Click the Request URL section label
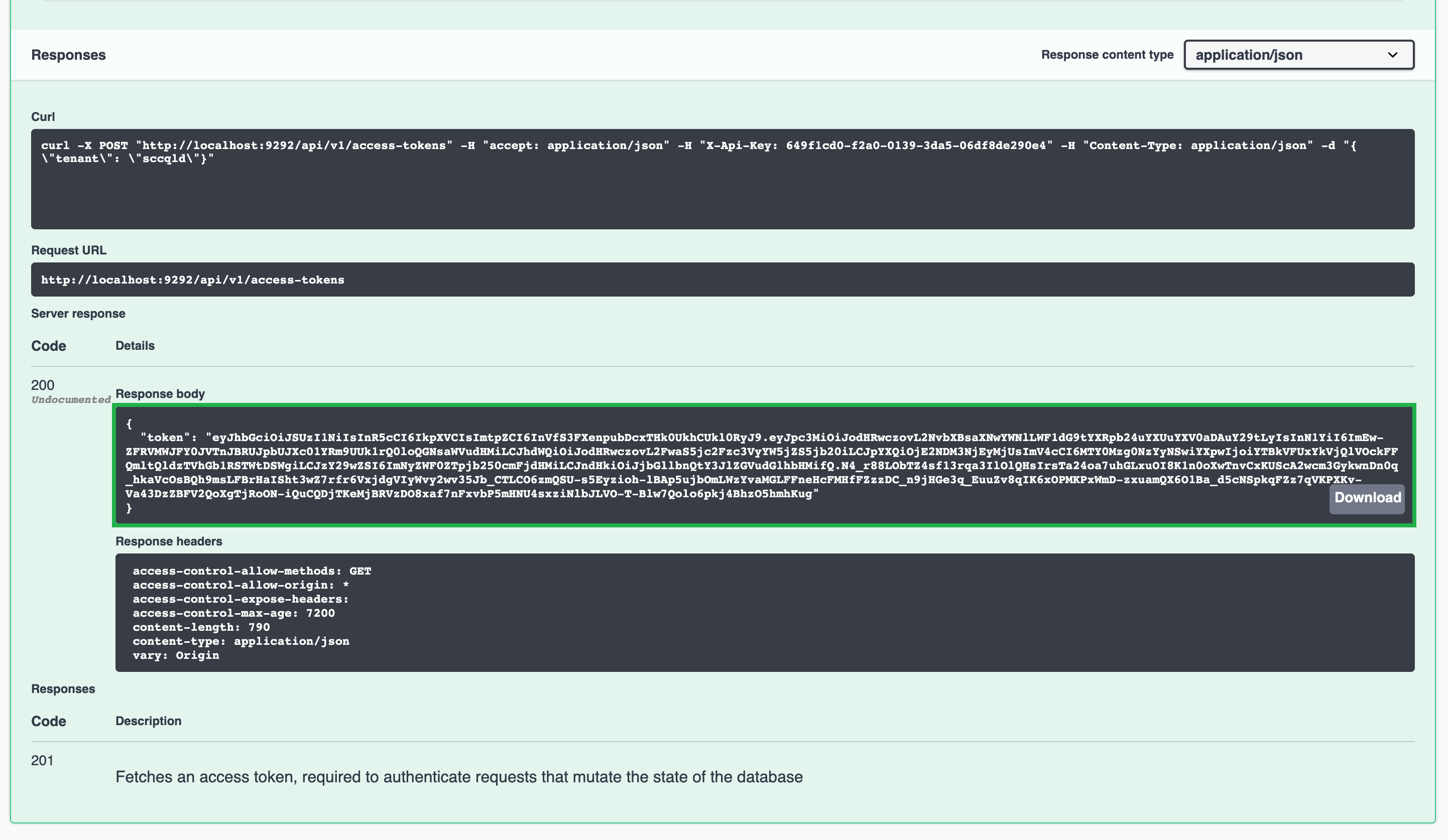1448x840 pixels. pyautogui.click(x=69, y=250)
